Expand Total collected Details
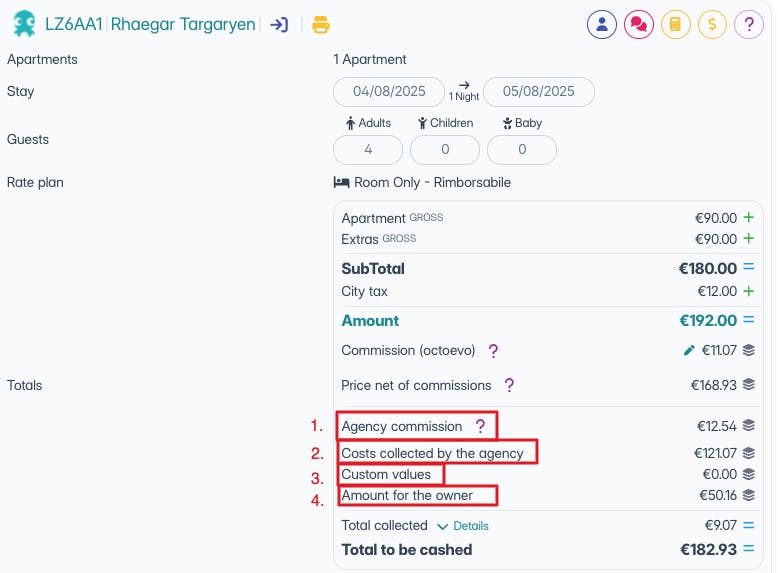This screenshot has height=573, width=778. (x=463, y=526)
